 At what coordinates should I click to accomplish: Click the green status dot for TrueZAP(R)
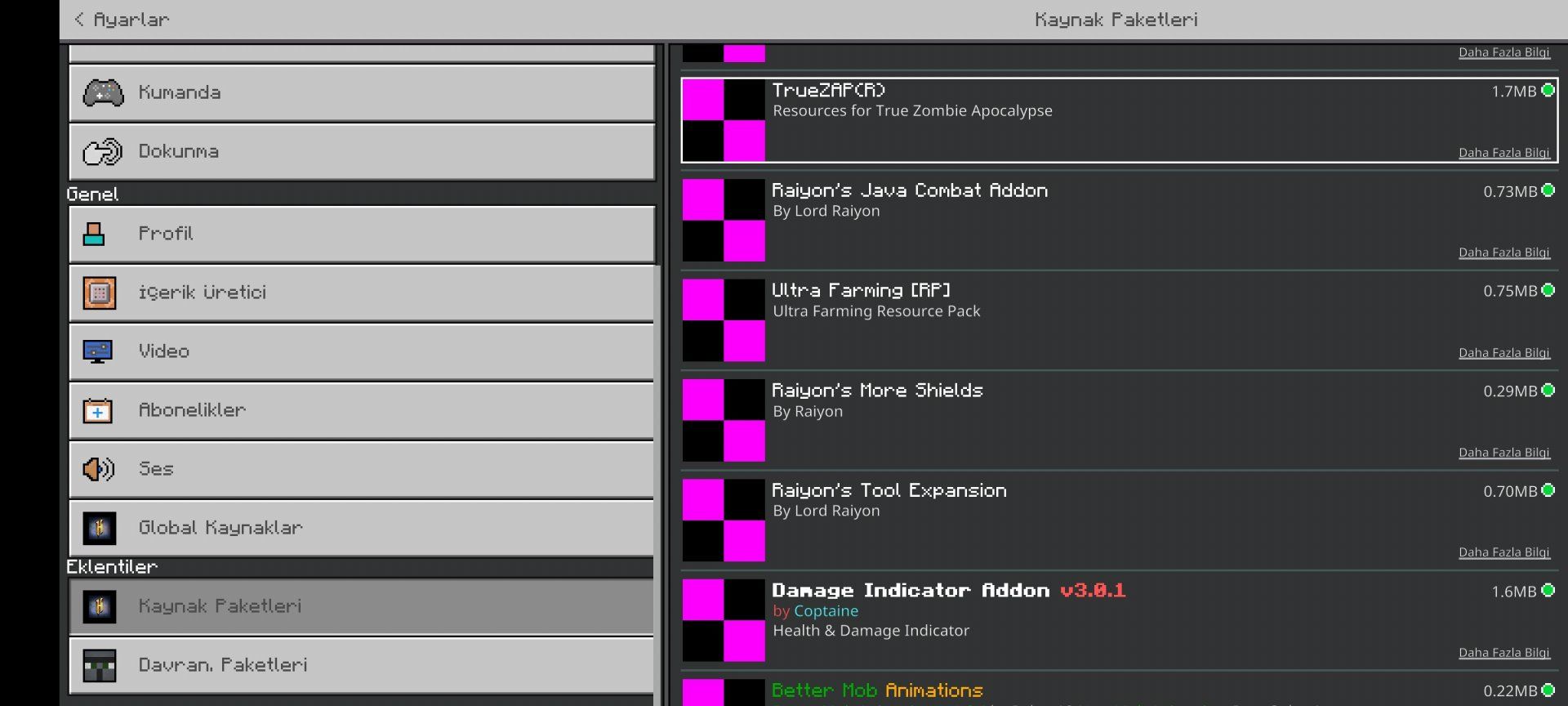[1548, 91]
